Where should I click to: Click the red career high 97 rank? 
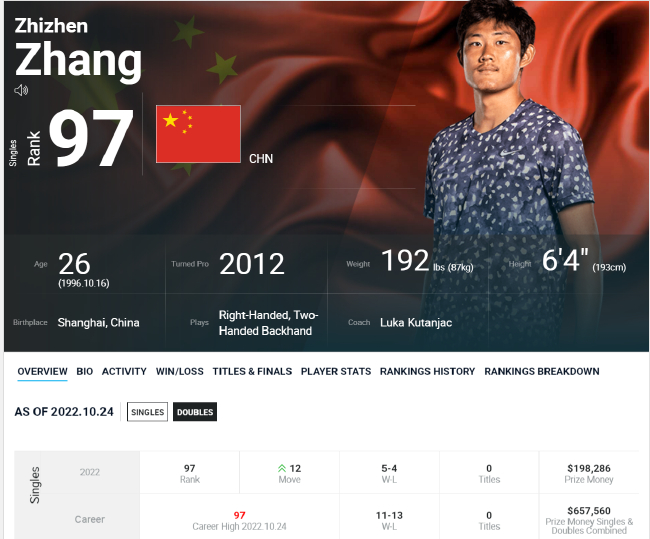pos(239,515)
